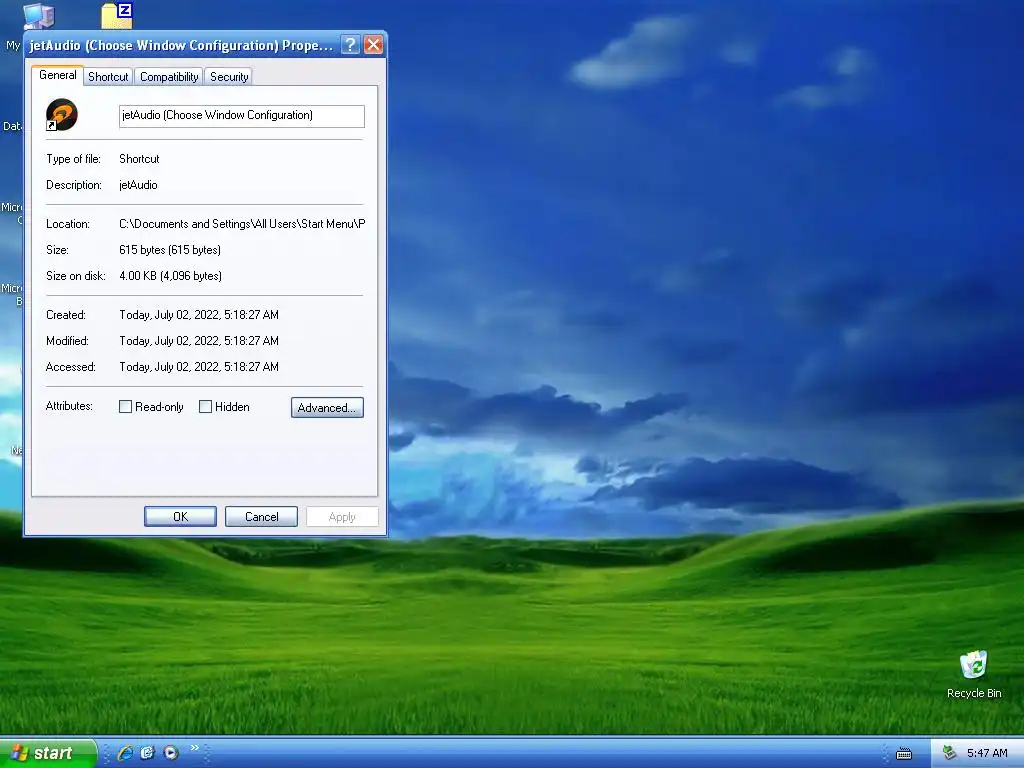Close the jetAudio properties window
The width and height of the screenshot is (1024, 768).
click(374, 44)
